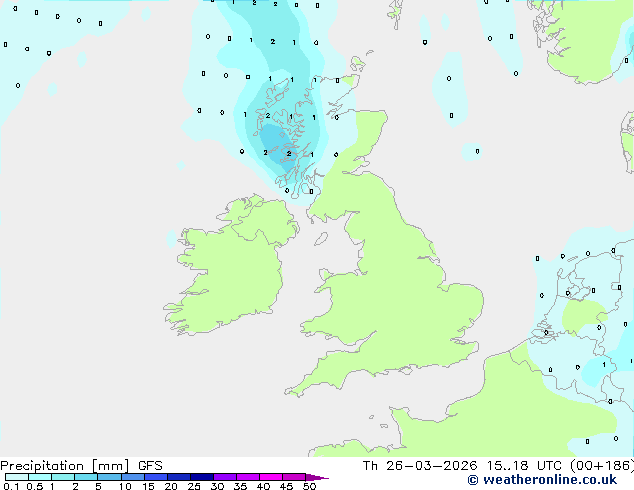Click the forecast date 'Th 26-03-2026' text
The width and height of the screenshot is (634, 490).
pos(420,466)
